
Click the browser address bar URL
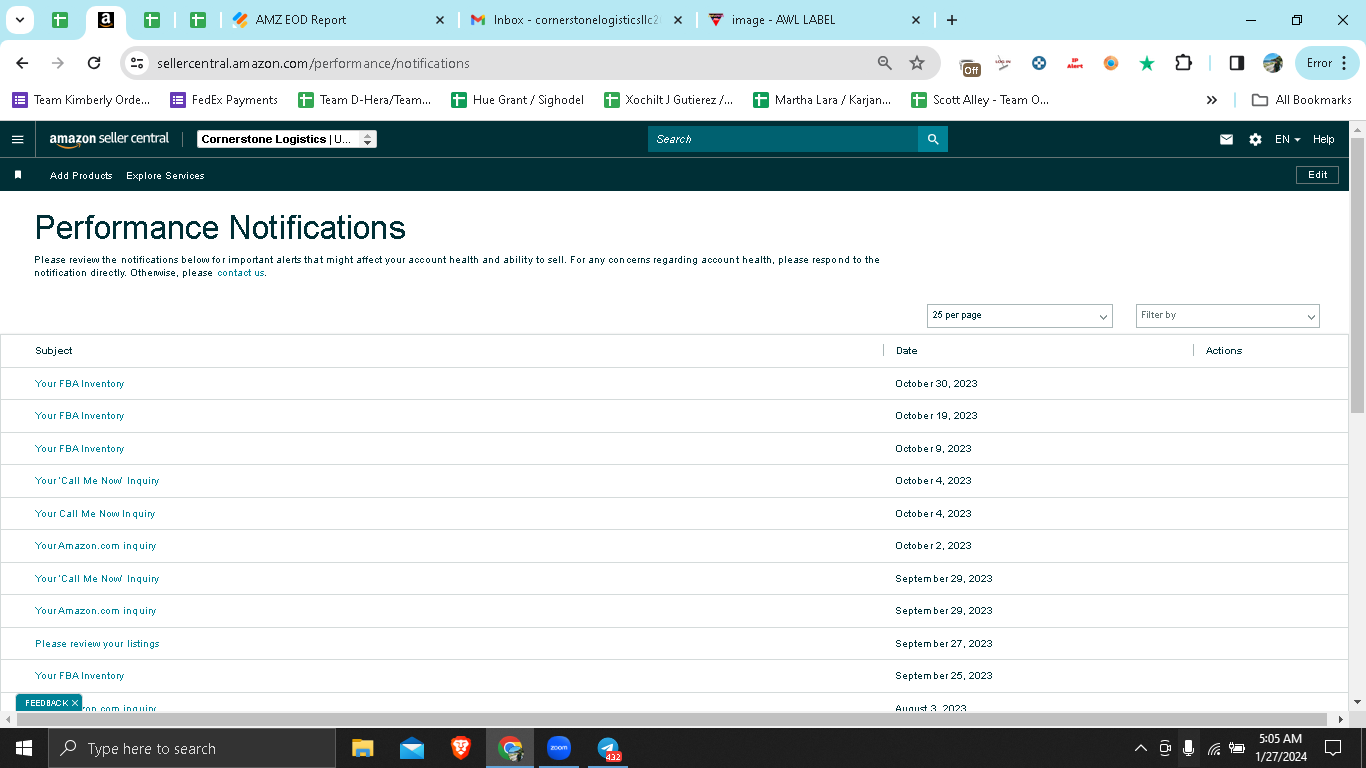tap(313, 63)
